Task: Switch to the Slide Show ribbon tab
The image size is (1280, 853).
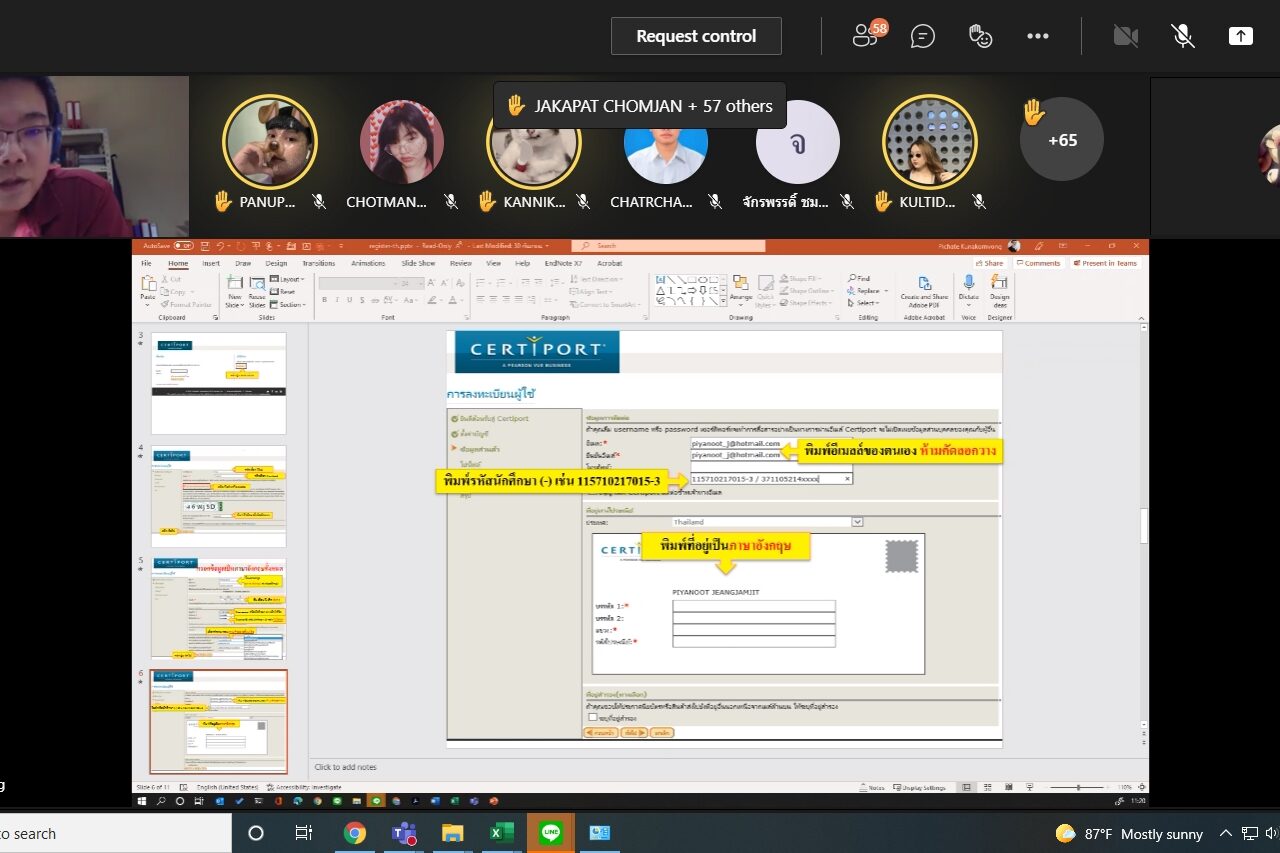Action: (419, 263)
